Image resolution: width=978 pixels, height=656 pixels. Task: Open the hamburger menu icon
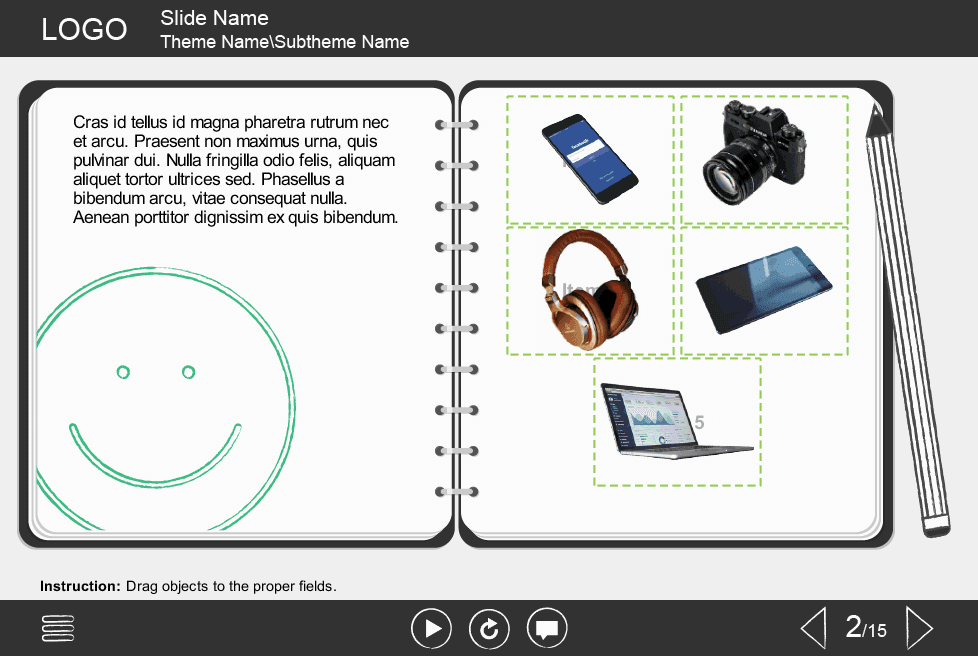click(x=57, y=627)
